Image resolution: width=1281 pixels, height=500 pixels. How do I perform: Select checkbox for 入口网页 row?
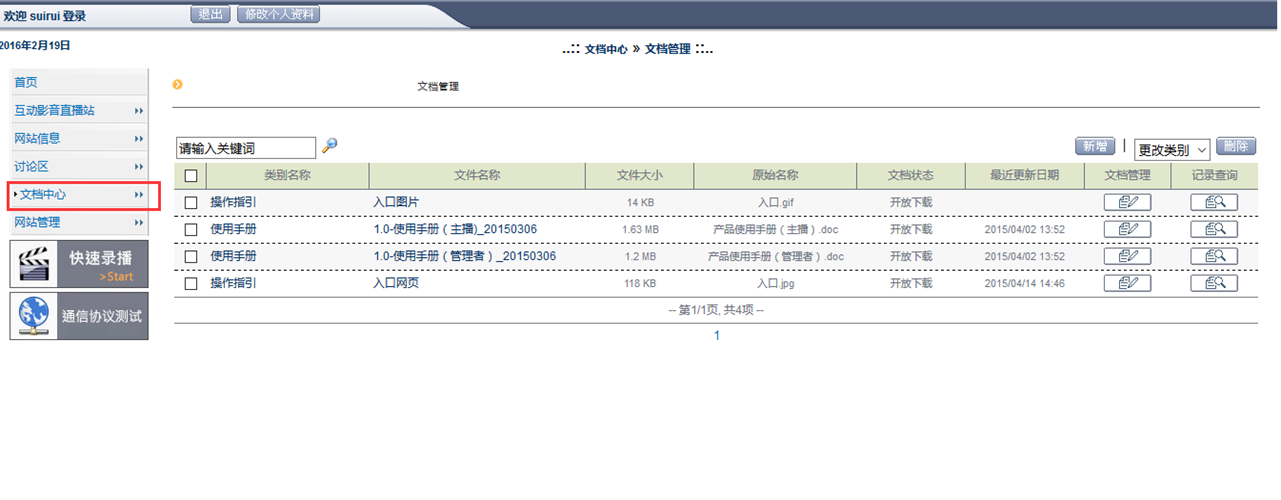coord(191,284)
